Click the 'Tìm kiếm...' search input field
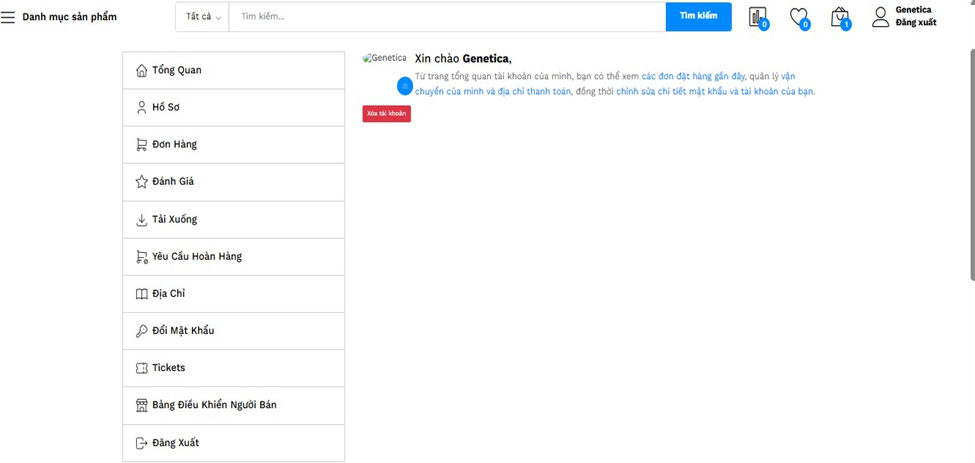 click(x=446, y=17)
